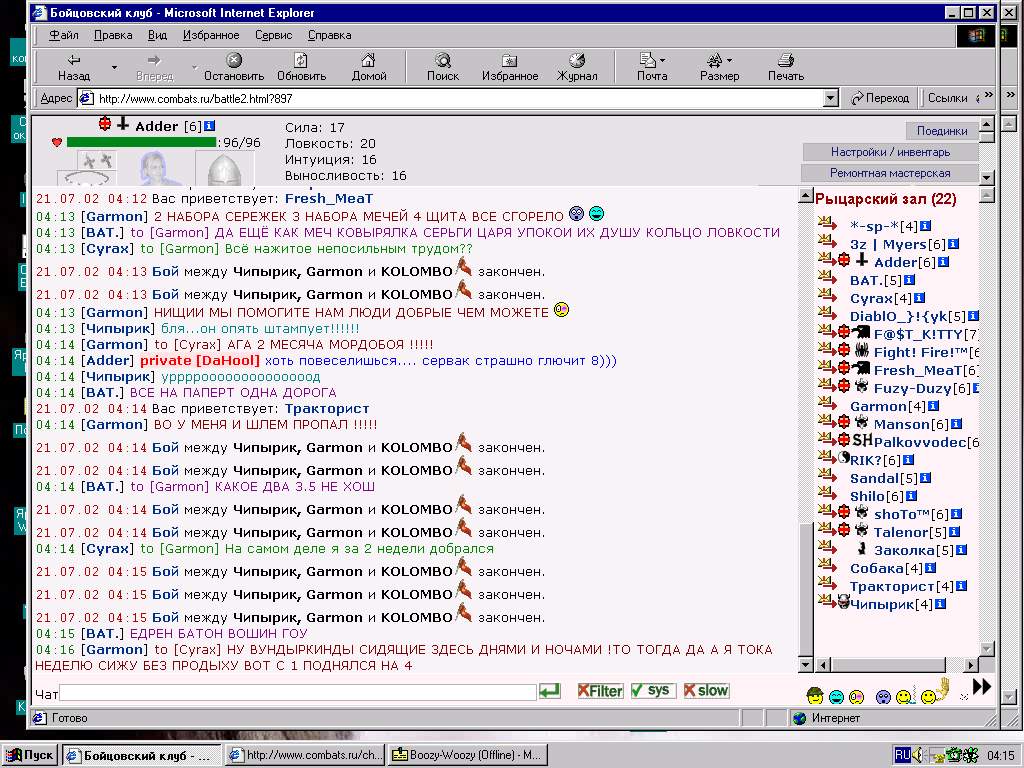Click the black-eye yellow smiley
This screenshot has width=1024, height=768.
[x=857, y=697]
